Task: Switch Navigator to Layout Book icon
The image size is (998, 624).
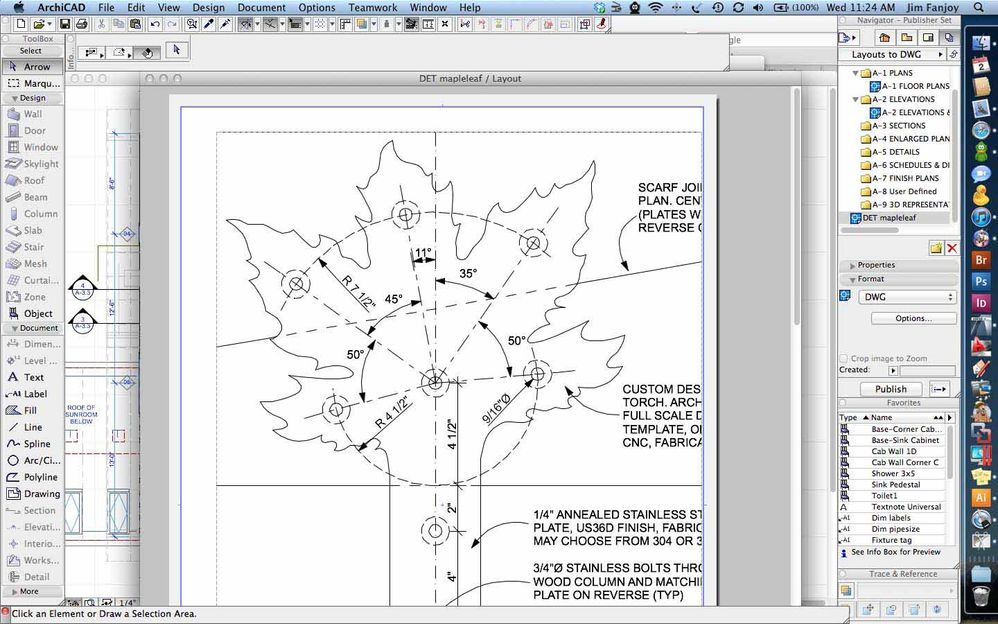Action: point(927,38)
